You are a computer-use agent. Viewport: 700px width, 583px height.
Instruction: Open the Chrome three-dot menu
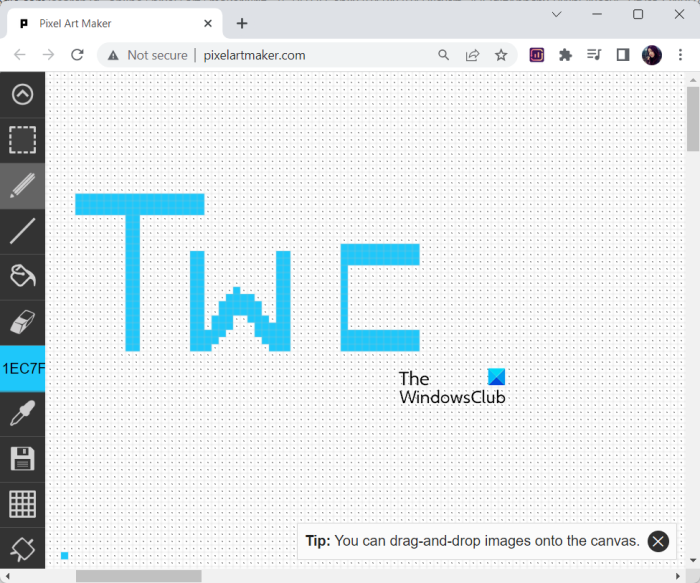pyautogui.click(x=680, y=55)
